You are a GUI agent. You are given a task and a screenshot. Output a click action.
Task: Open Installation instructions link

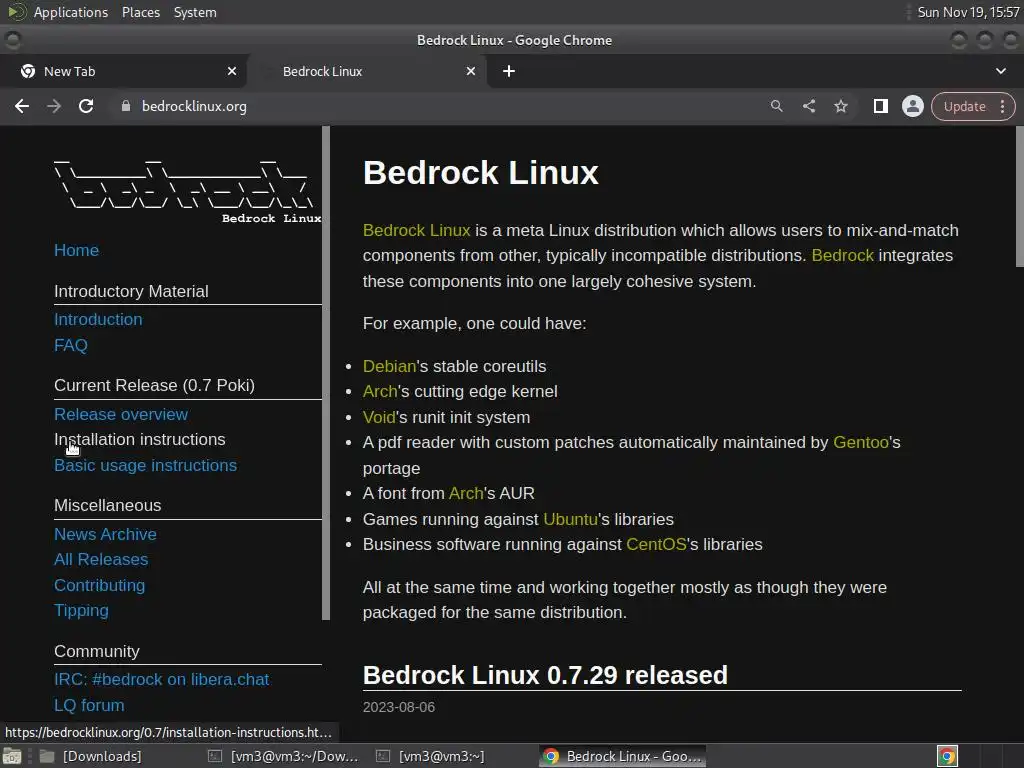click(x=140, y=440)
